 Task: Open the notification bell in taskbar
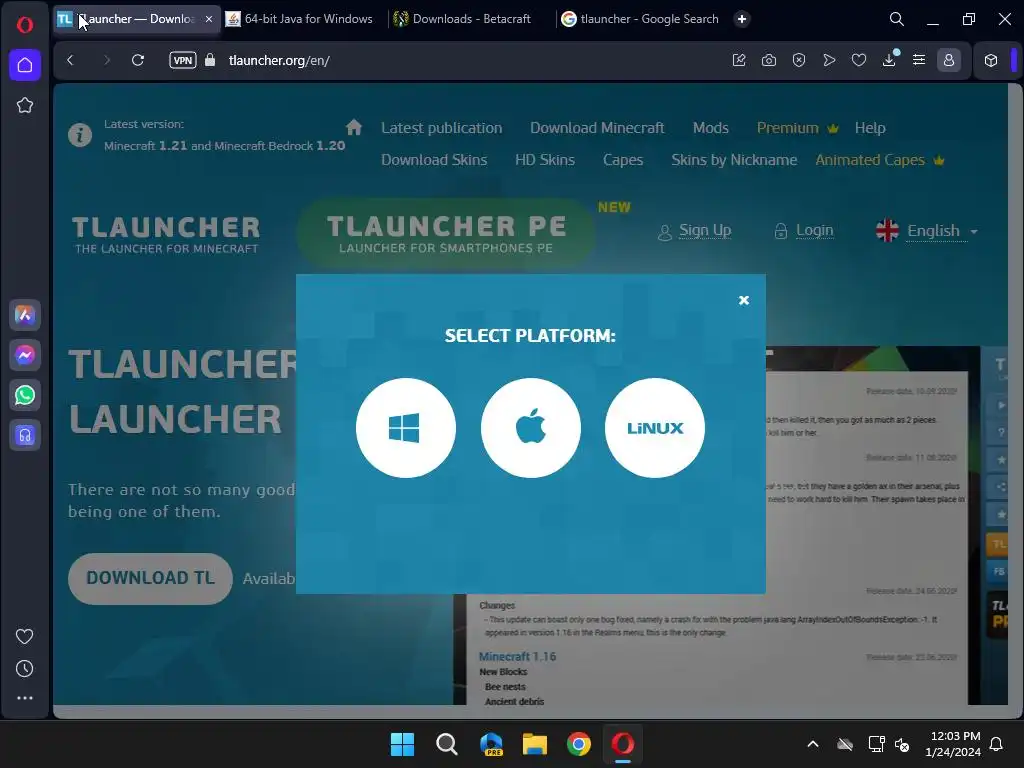(997, 744)
